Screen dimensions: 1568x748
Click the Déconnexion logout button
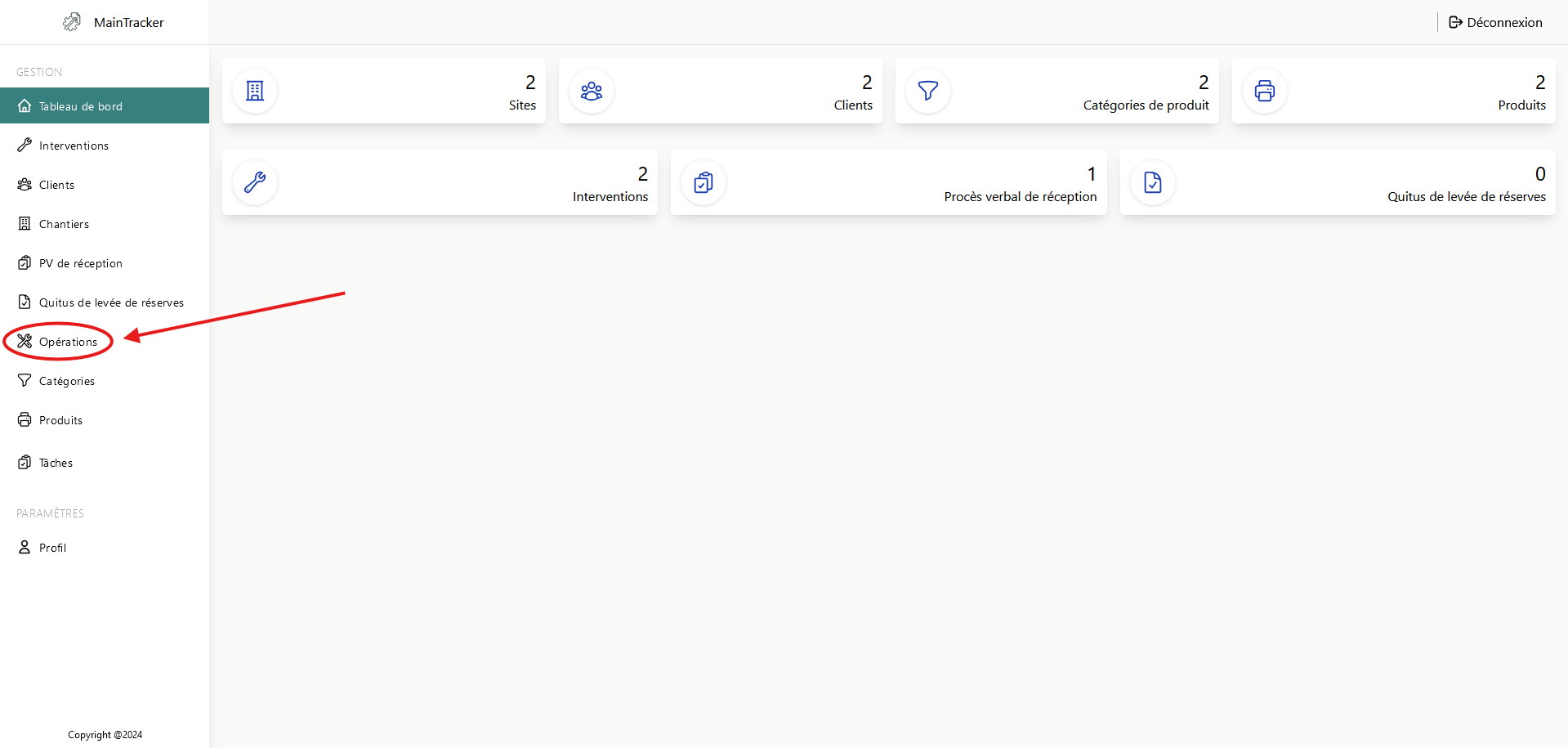1495,22
